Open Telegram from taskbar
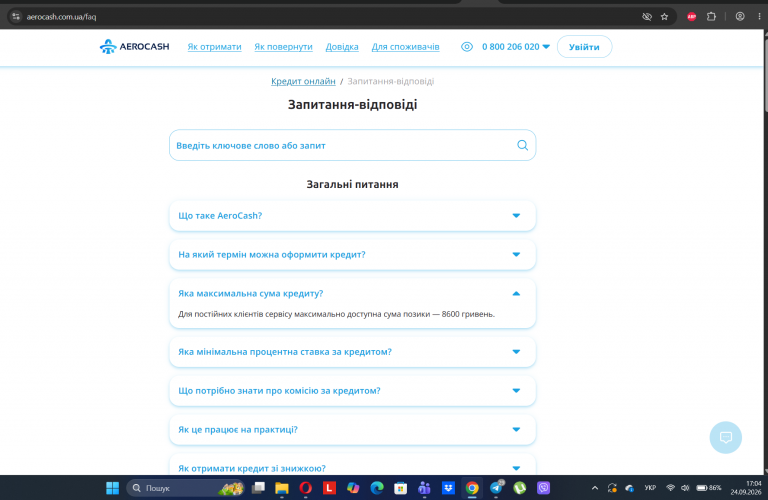 496,488
